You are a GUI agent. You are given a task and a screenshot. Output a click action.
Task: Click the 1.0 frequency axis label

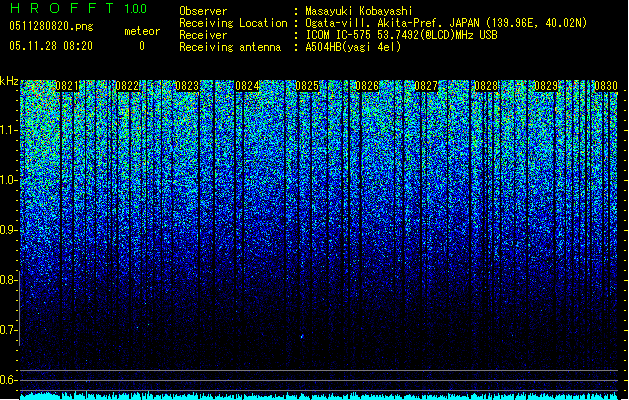click(7, 180)
